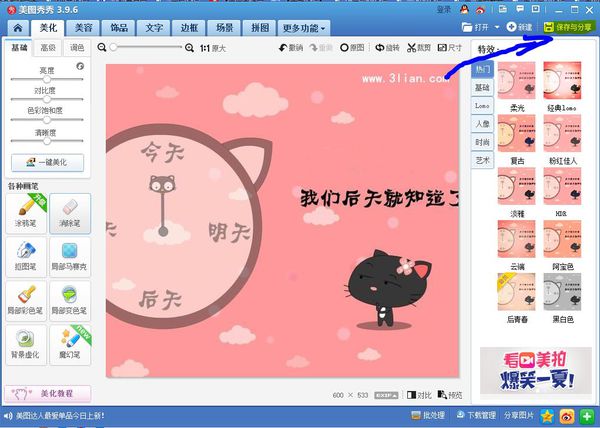Adjust the 亮度 brightness slider
This screenshot has height=428, width=600.
click(x=47, y=79)
